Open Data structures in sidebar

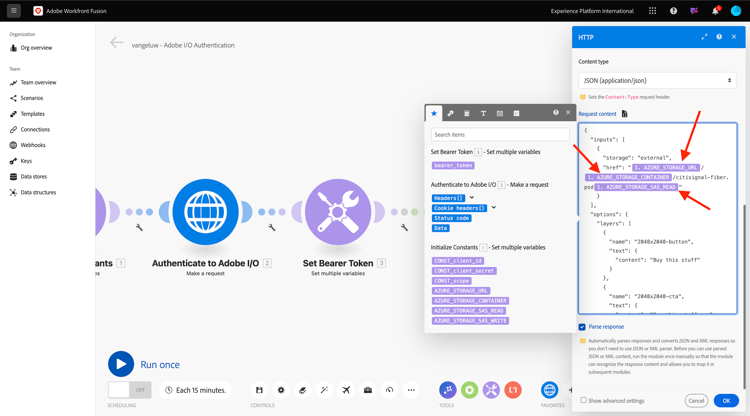(x=33, y=192)
